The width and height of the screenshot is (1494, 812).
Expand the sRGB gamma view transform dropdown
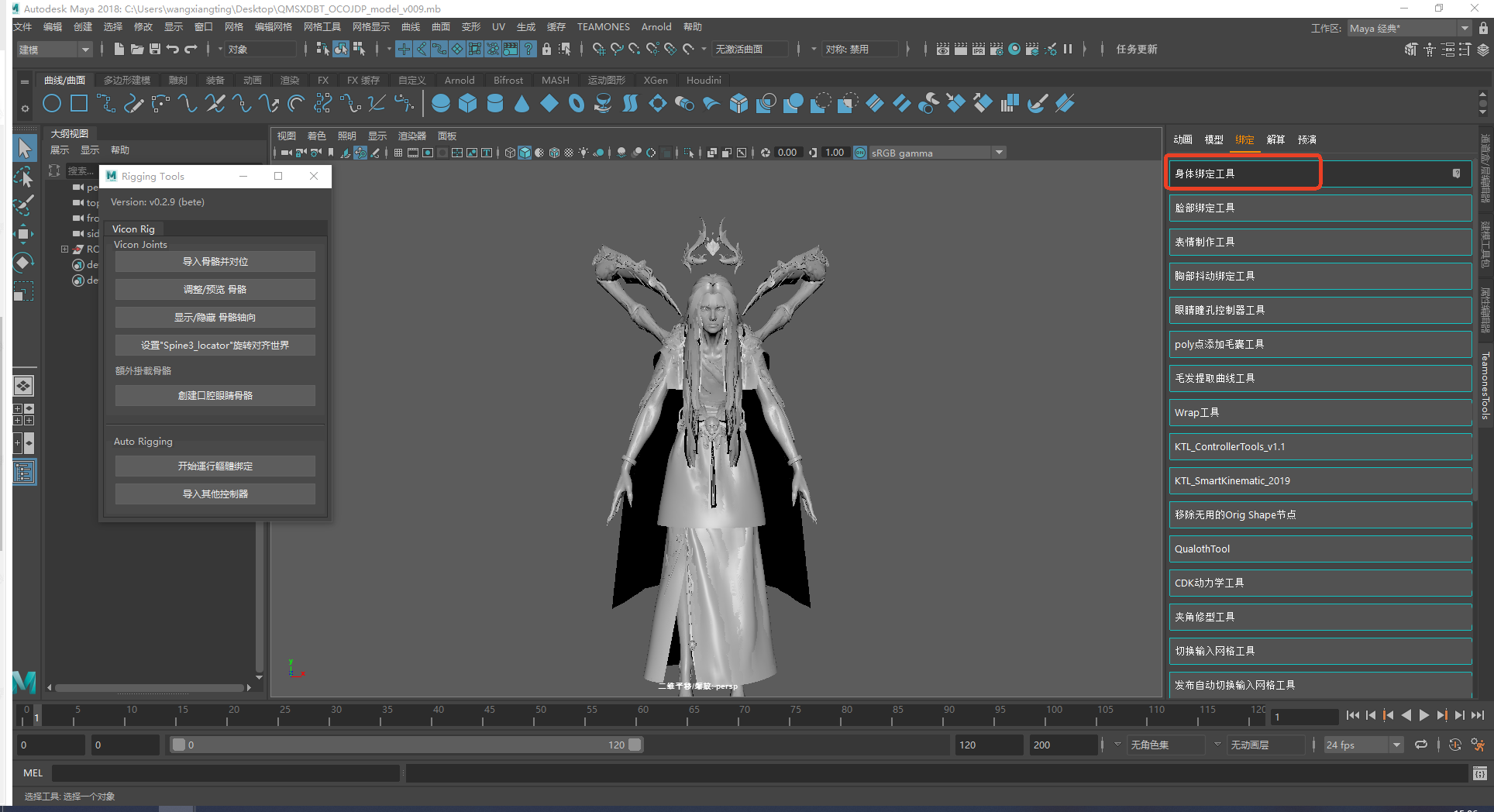[999, 153]
